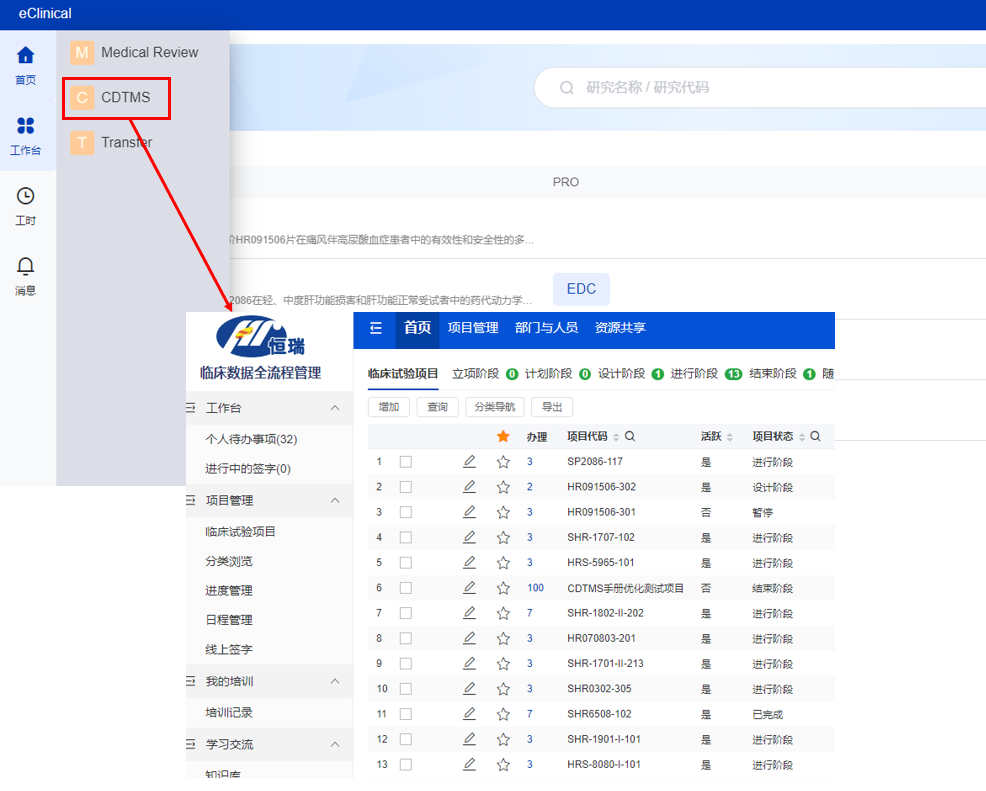Click the hamburger menu icon beside 首页
Viewport: 986px width, 791px height.
(x=376, y=328)
